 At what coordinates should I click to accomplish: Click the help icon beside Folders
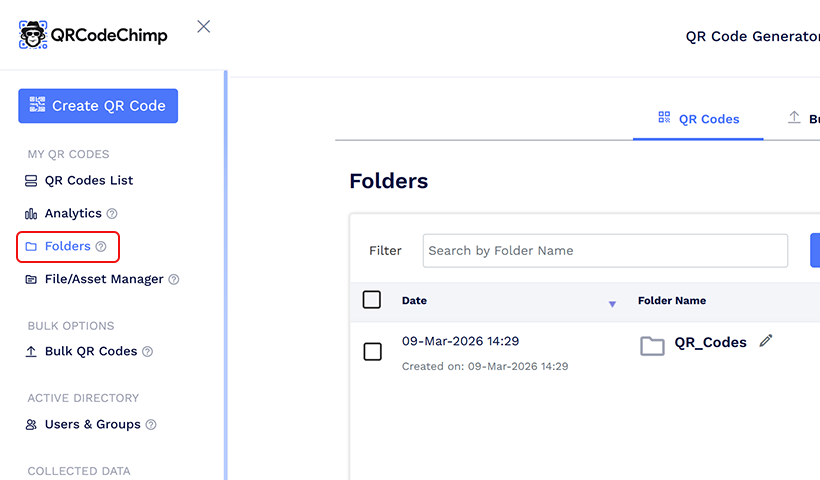point(101,247)
